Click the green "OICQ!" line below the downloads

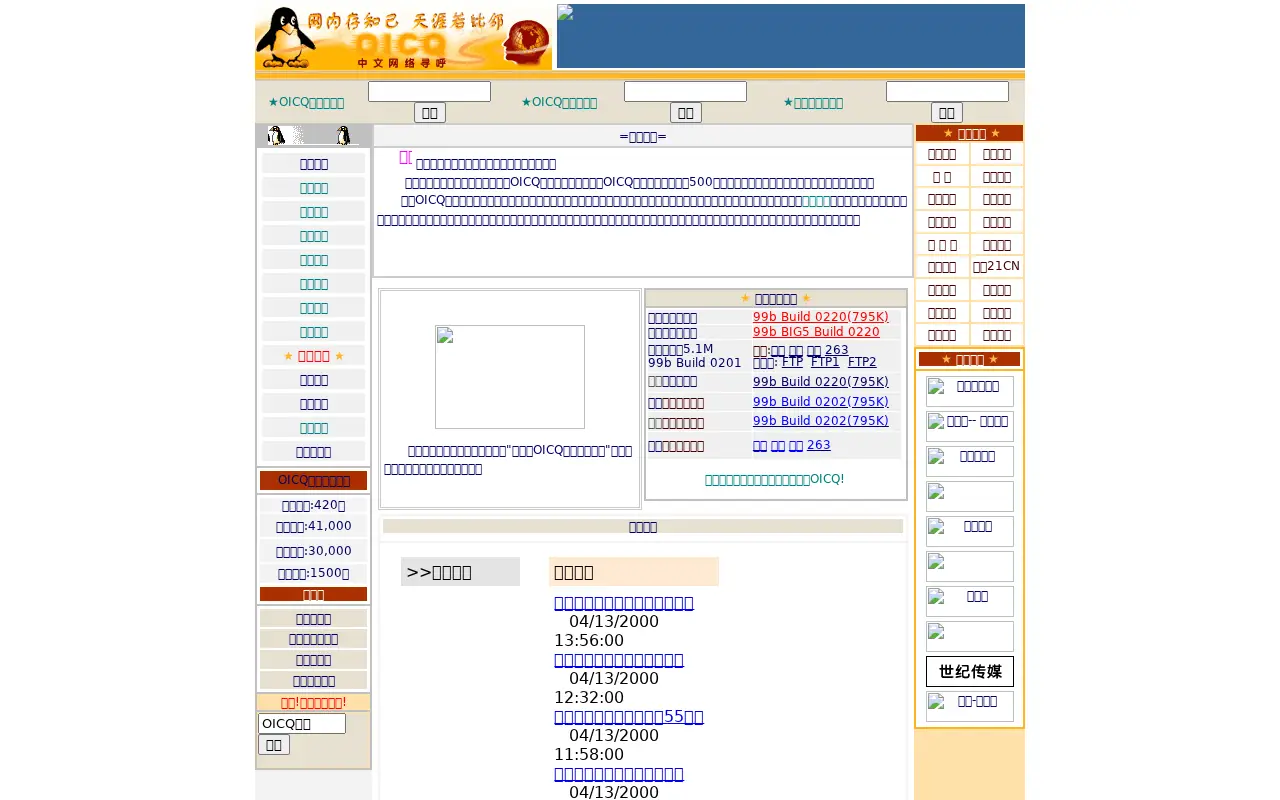pyautogui.click(x=775, y=480)
